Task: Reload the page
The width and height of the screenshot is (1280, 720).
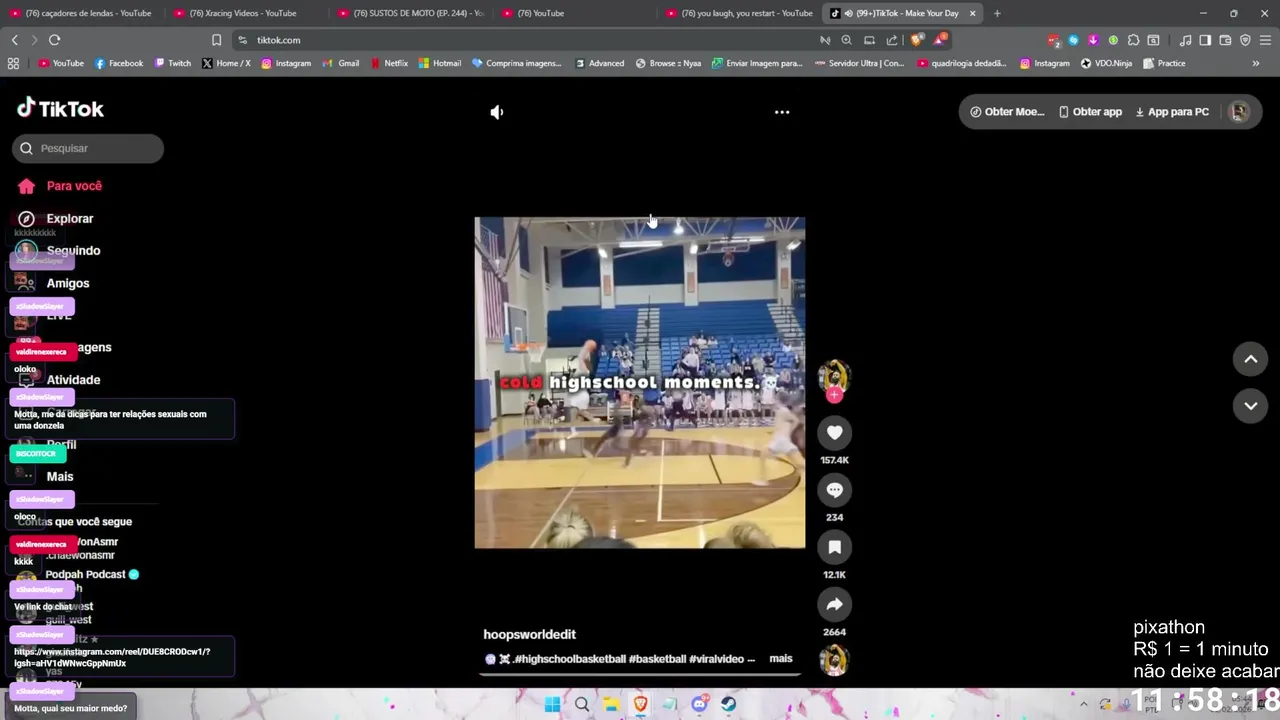Action: (x=54, y=40)
